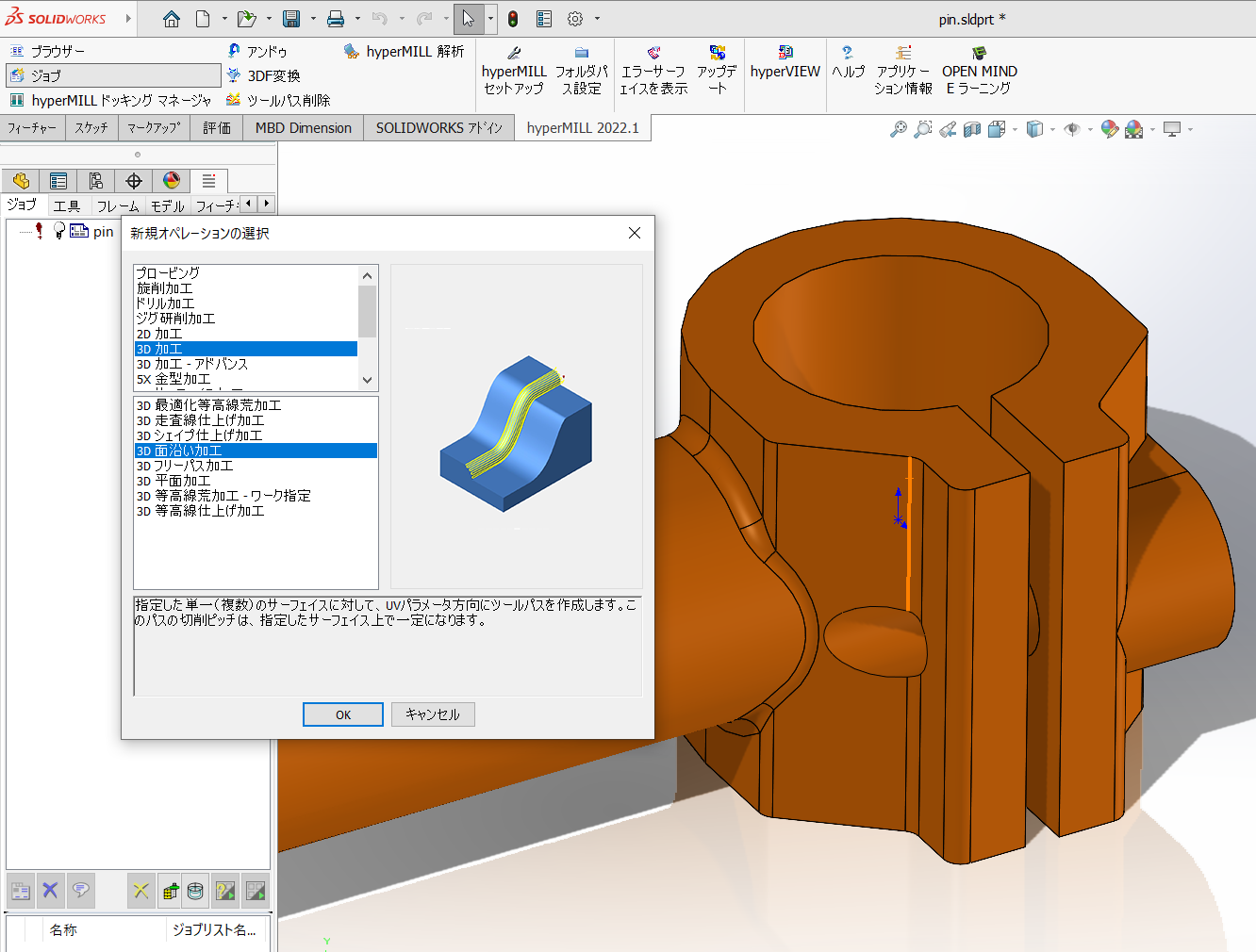Click the ツールパス削除 command

278,100
